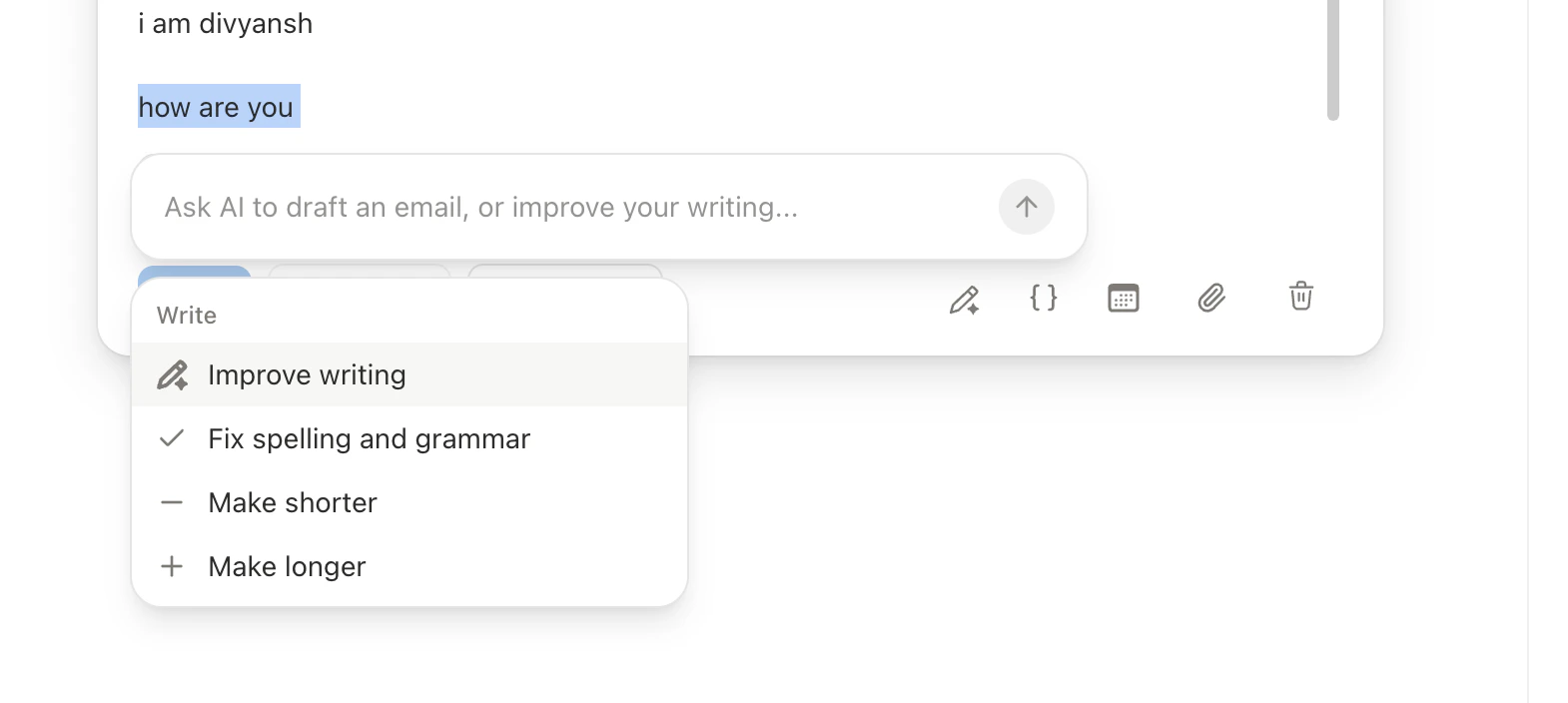Click the 'i am divyansh' text line
This screenshot has width=1568, height=703.
pyautogui.click(x=226, y=23)
